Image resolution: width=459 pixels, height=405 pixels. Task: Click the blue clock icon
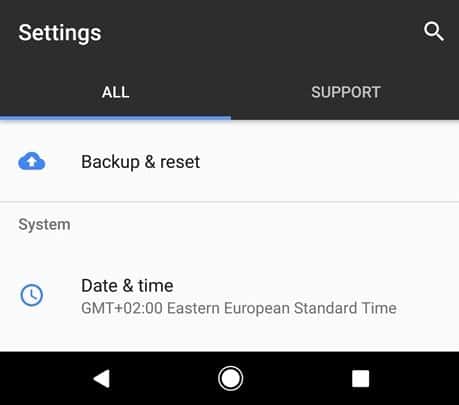click(x=32, y=295)
